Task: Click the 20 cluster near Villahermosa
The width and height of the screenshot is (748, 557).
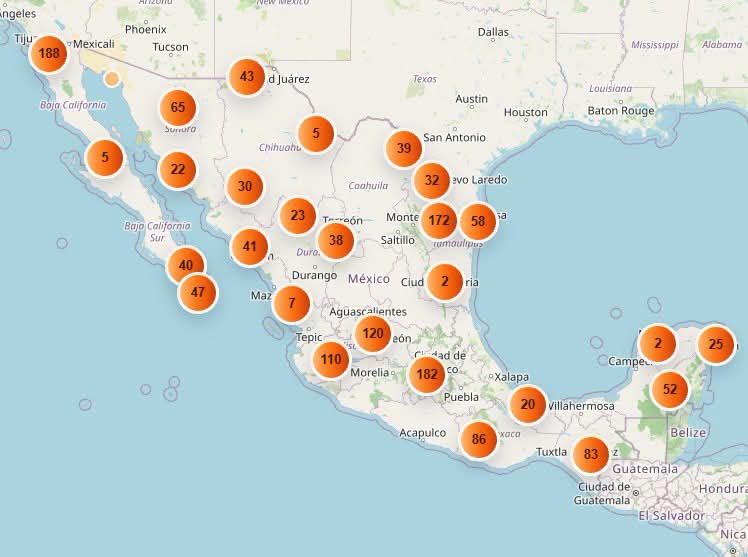Action: [528, 405]
